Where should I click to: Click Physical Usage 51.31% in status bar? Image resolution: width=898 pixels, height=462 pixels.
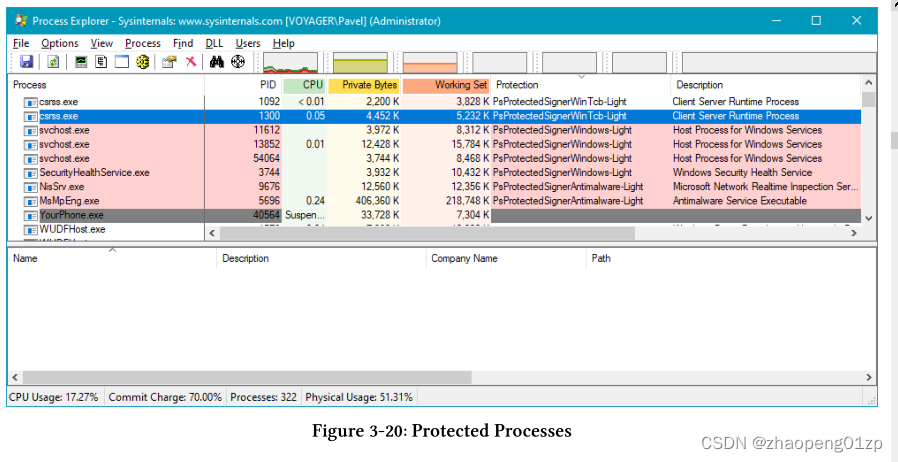[359, 397]
